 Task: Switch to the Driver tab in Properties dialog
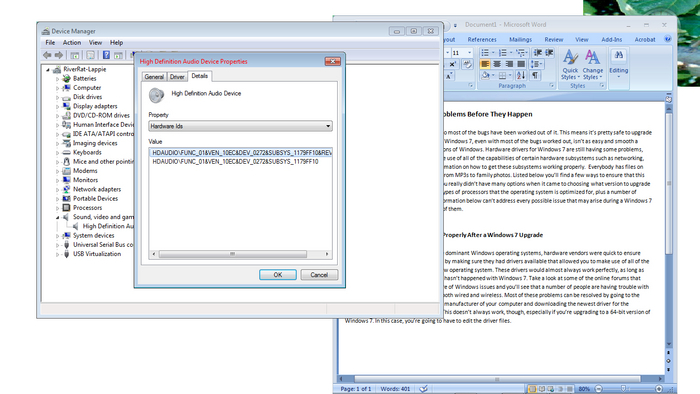[177, 77]
